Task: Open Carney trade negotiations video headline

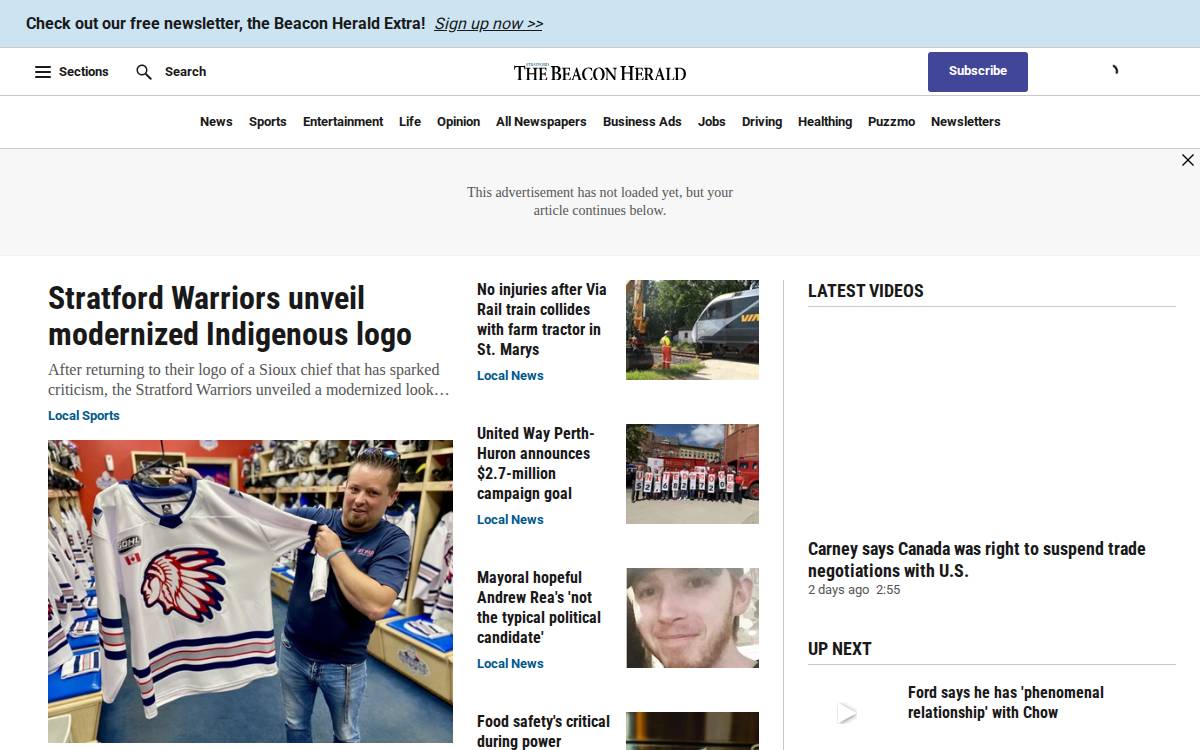Action: click(977, 560)
